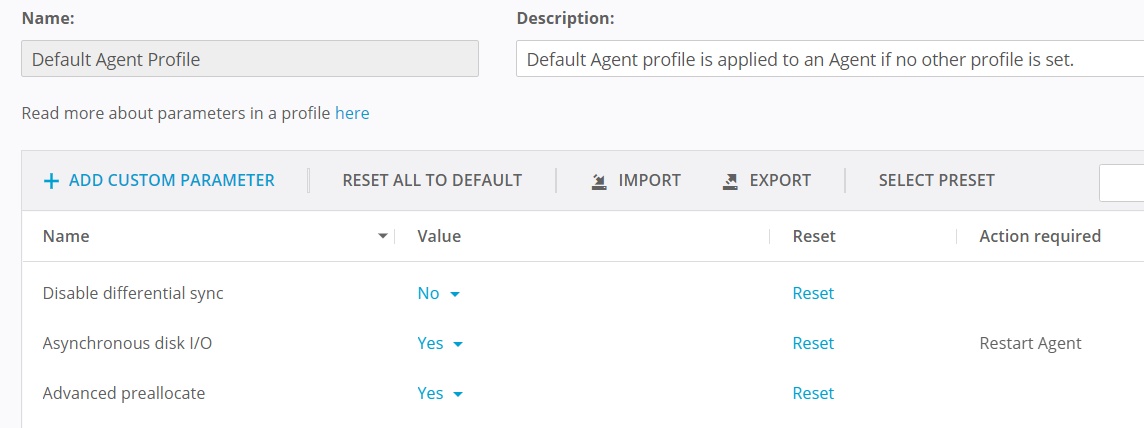
Task: Click the Value column header
Action: tap(439, 237)
